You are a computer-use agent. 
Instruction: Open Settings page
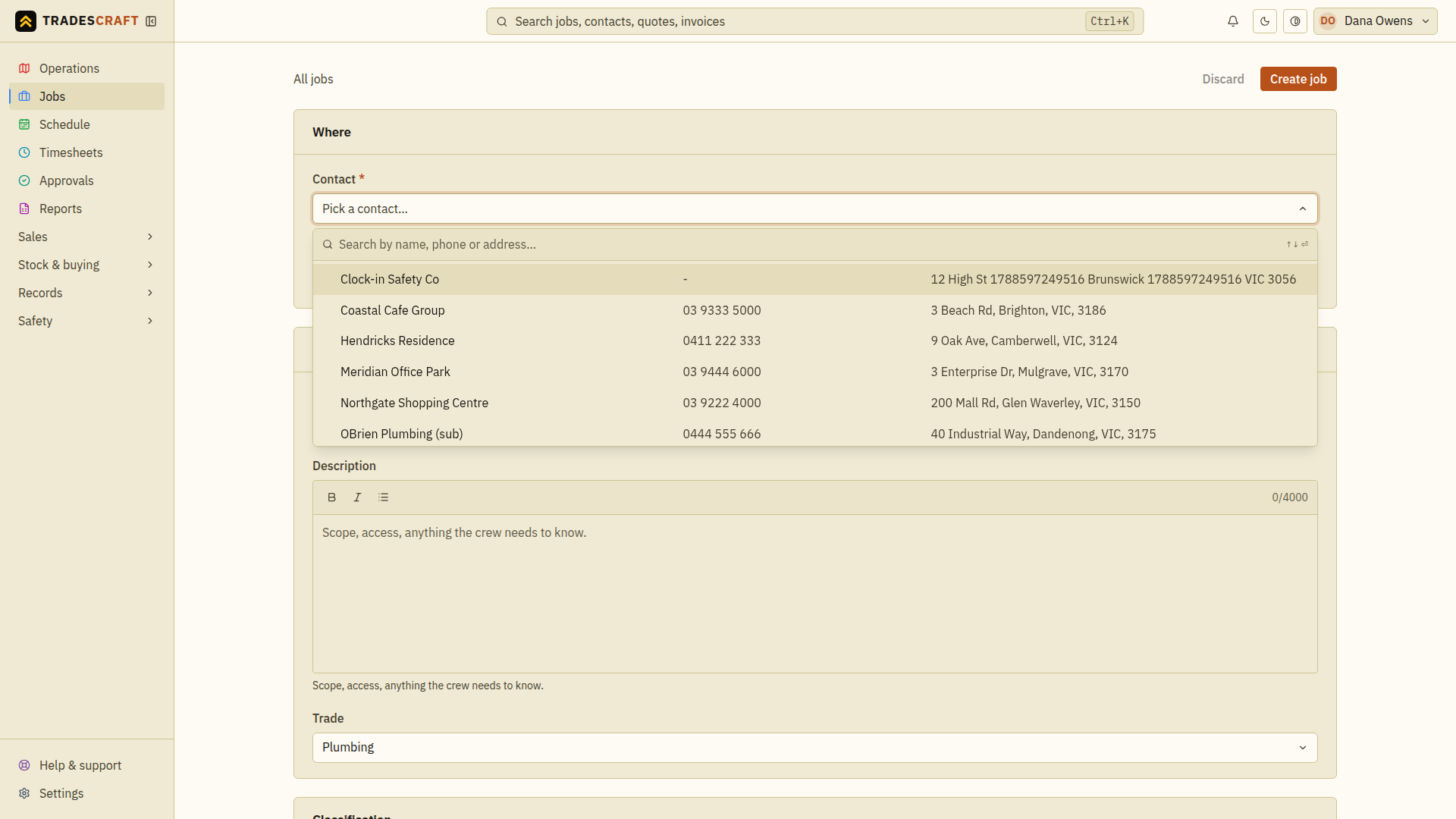(x=86, y=793)
